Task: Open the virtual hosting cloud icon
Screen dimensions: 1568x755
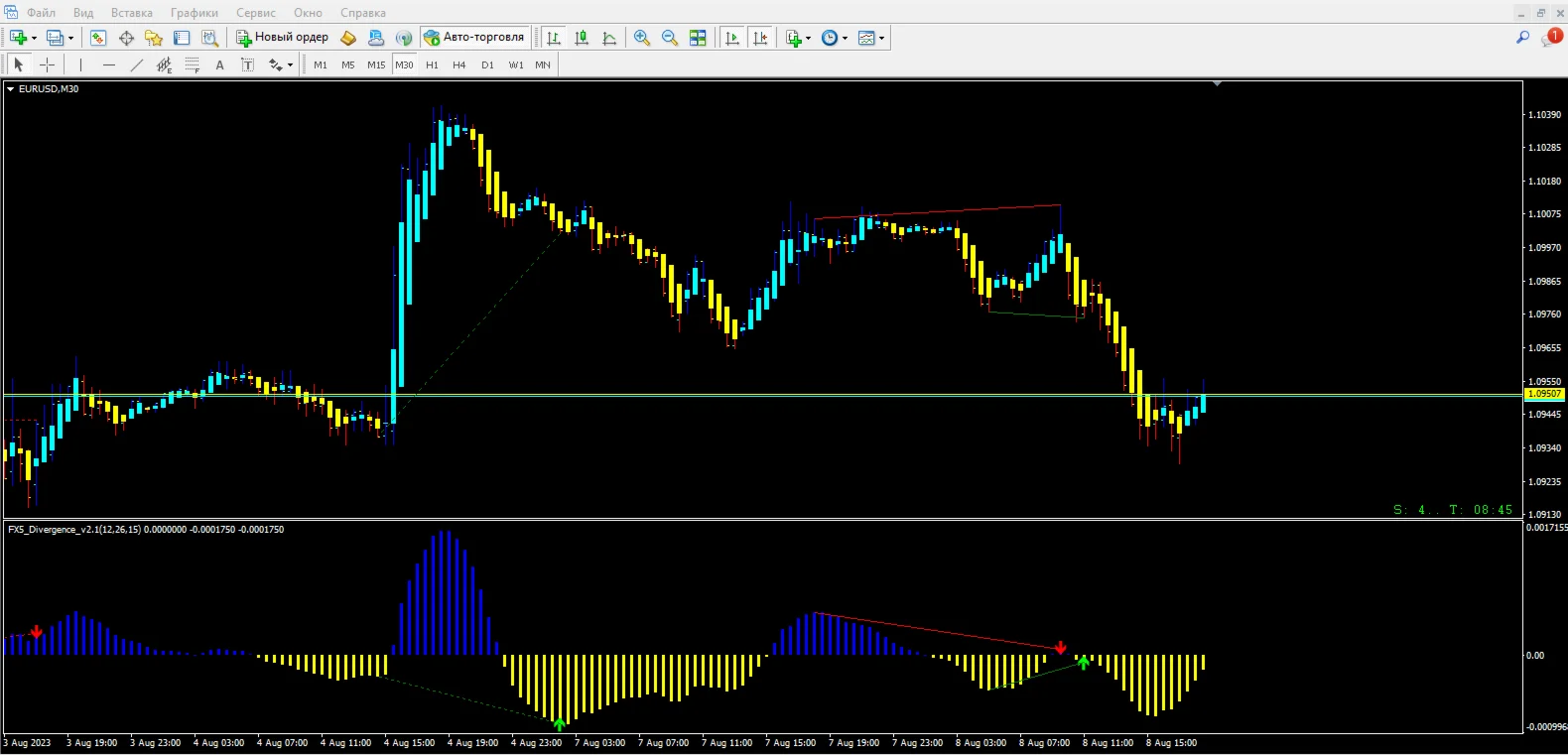Action: 376,38
